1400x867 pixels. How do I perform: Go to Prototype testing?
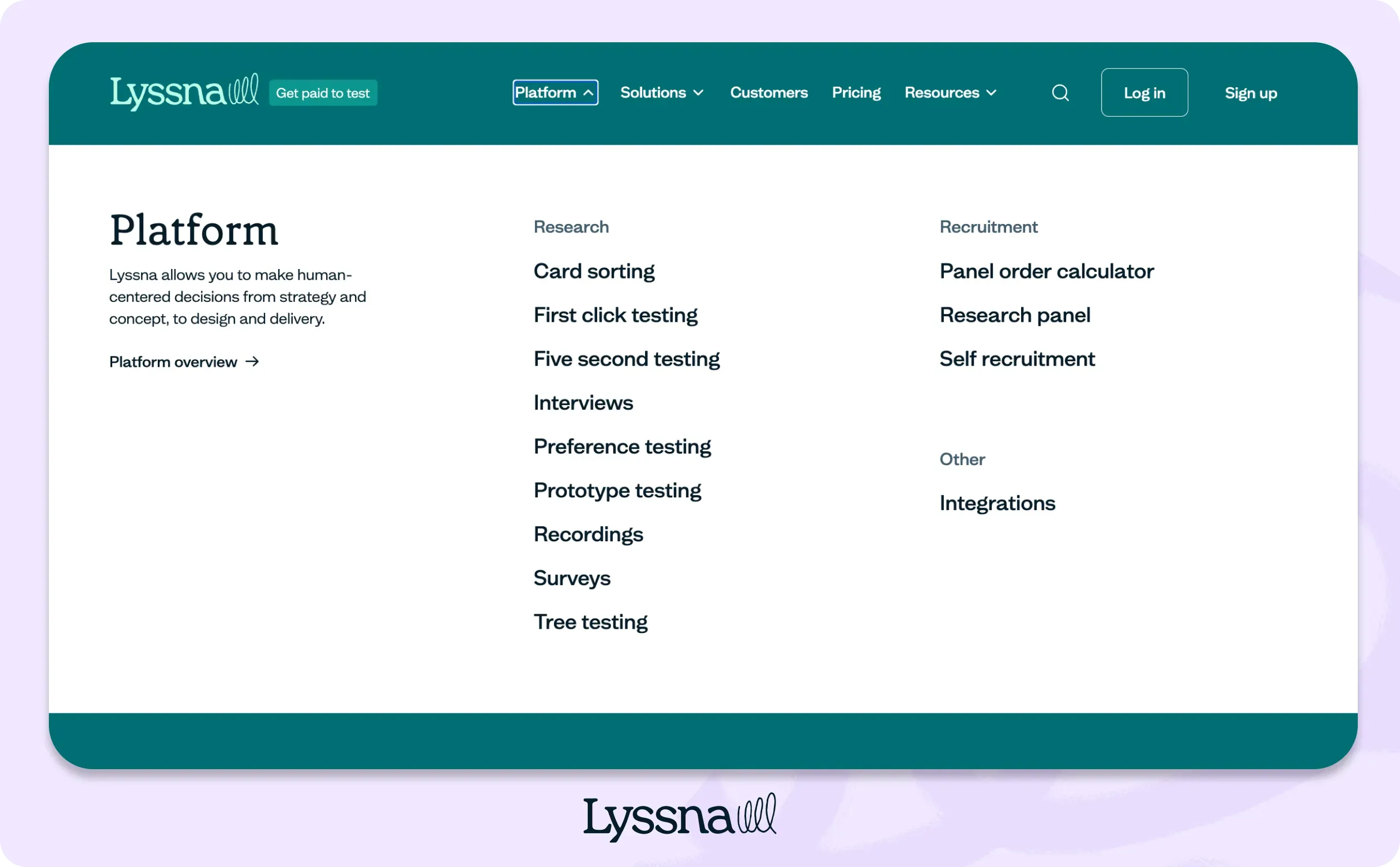click(617, 491)
